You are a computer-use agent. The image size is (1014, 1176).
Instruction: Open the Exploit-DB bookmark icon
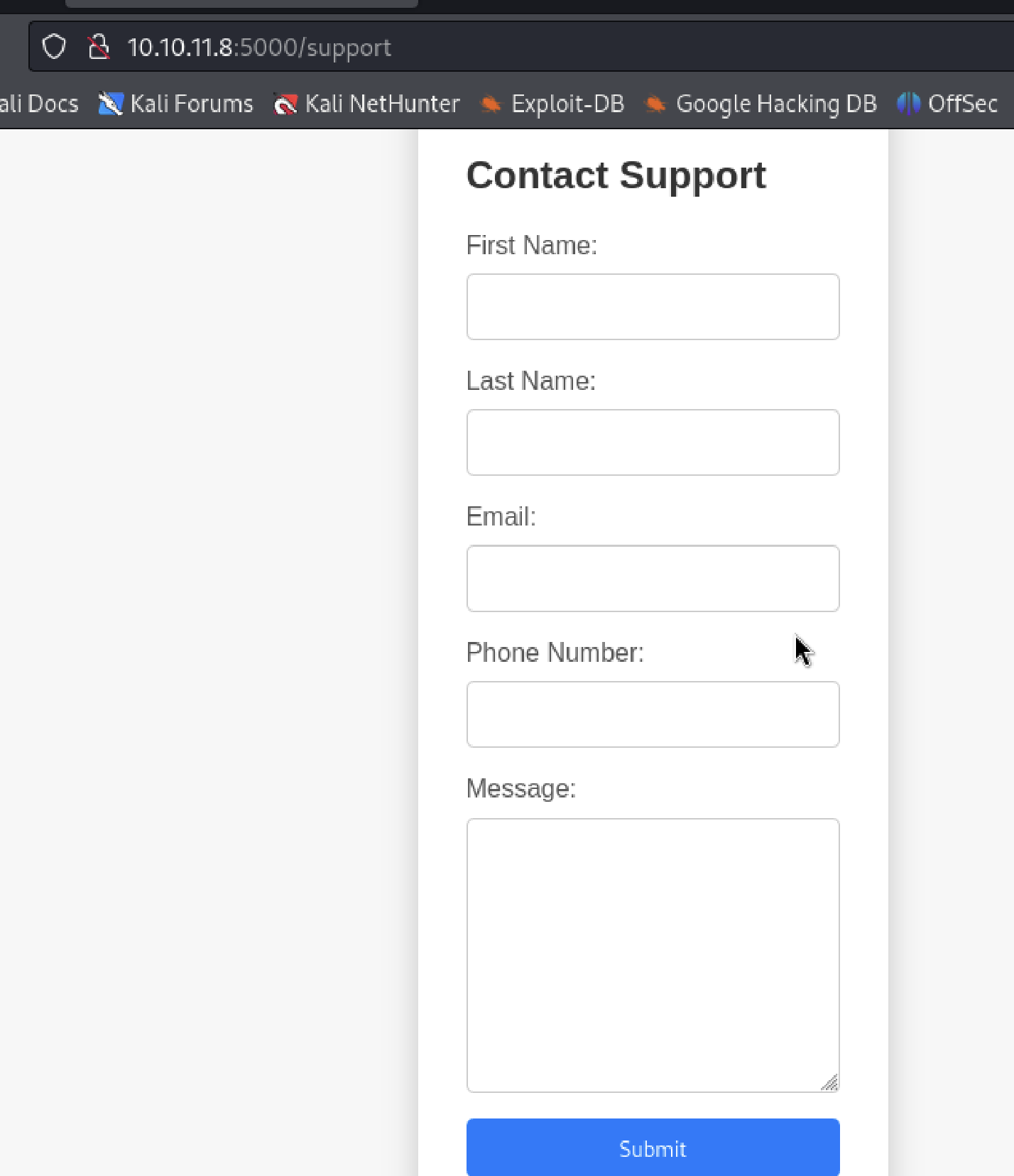(491, 104)
